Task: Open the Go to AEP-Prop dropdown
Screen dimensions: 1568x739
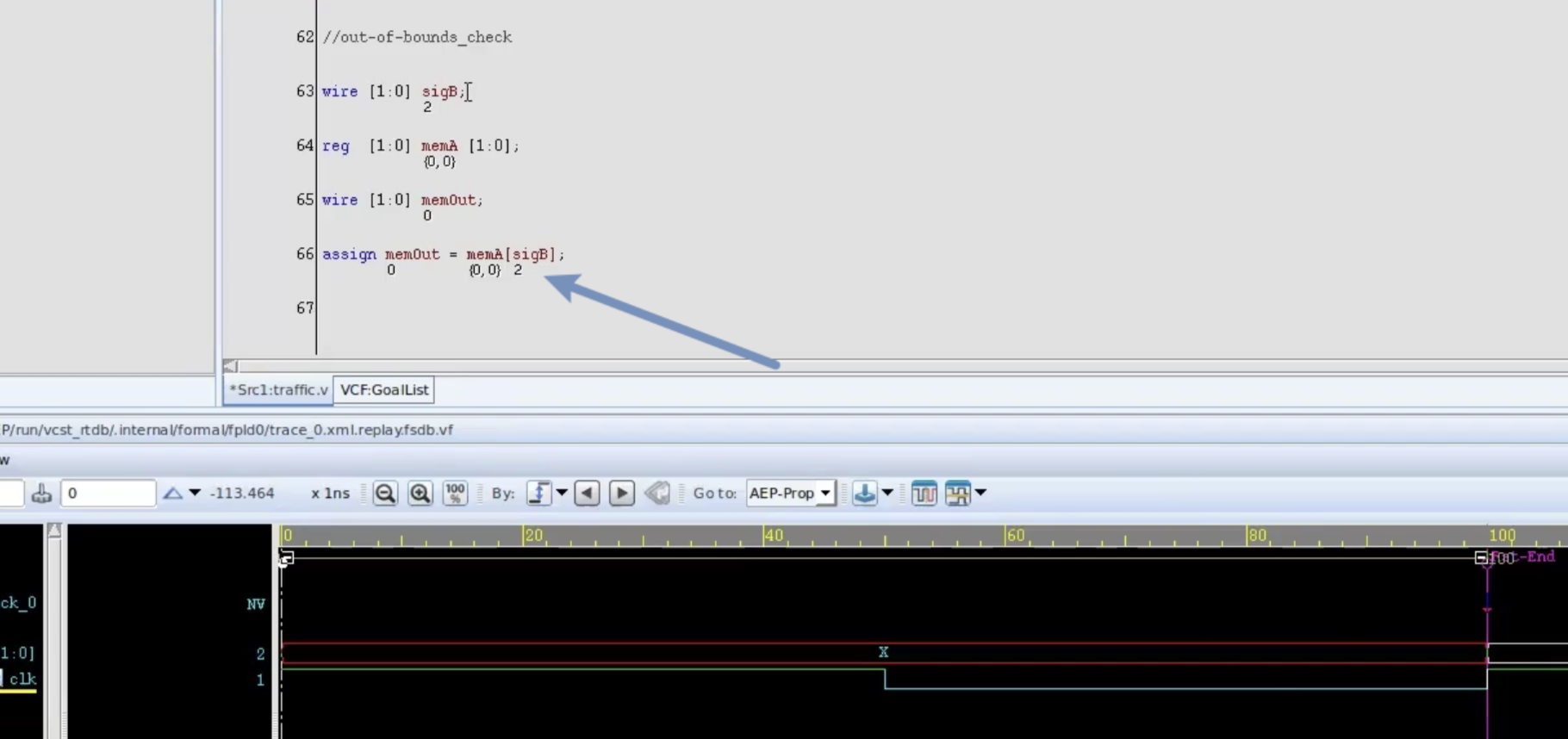Action: pyautogui.click(x=790, y=494)
